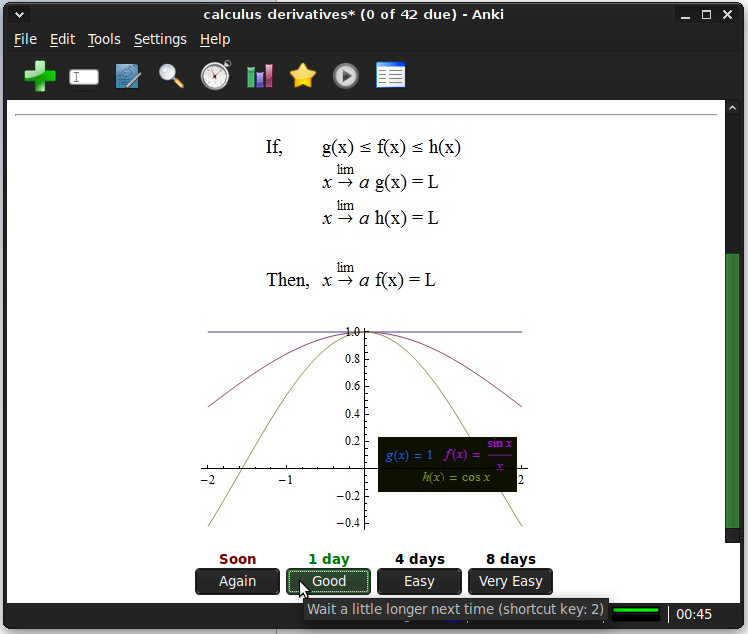Click the stopwatch timer icon
Screen dimensions: 748x634
pyautogui.click(x=216, y=75)
